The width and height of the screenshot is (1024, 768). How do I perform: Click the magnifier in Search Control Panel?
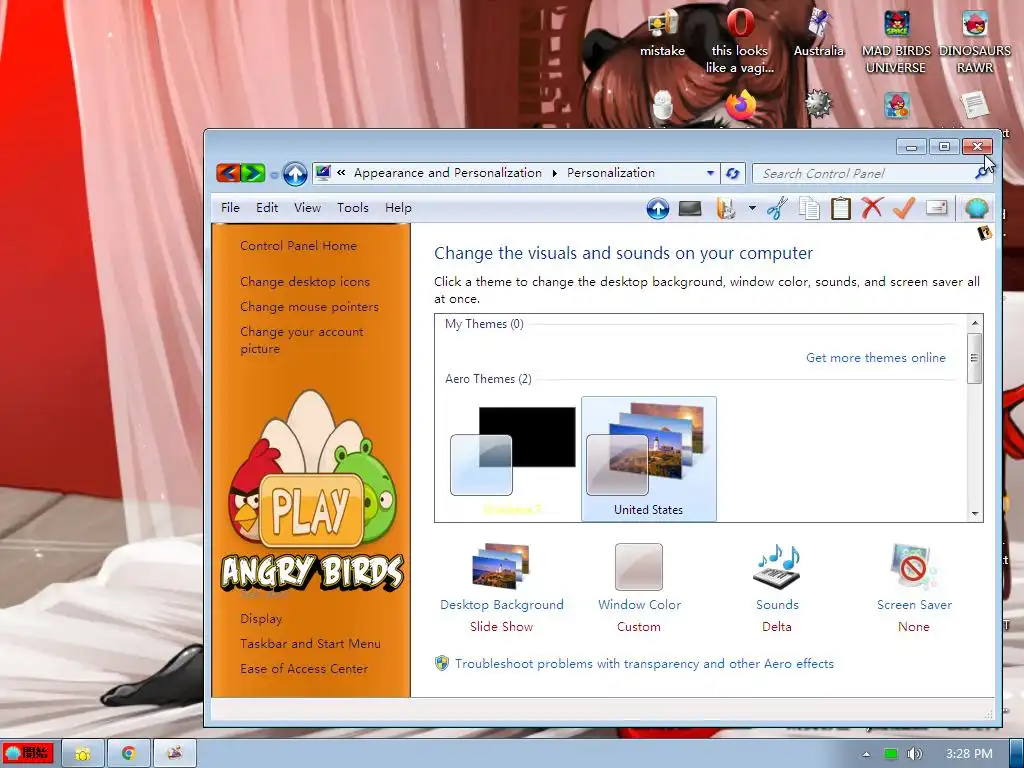(982, 173)
